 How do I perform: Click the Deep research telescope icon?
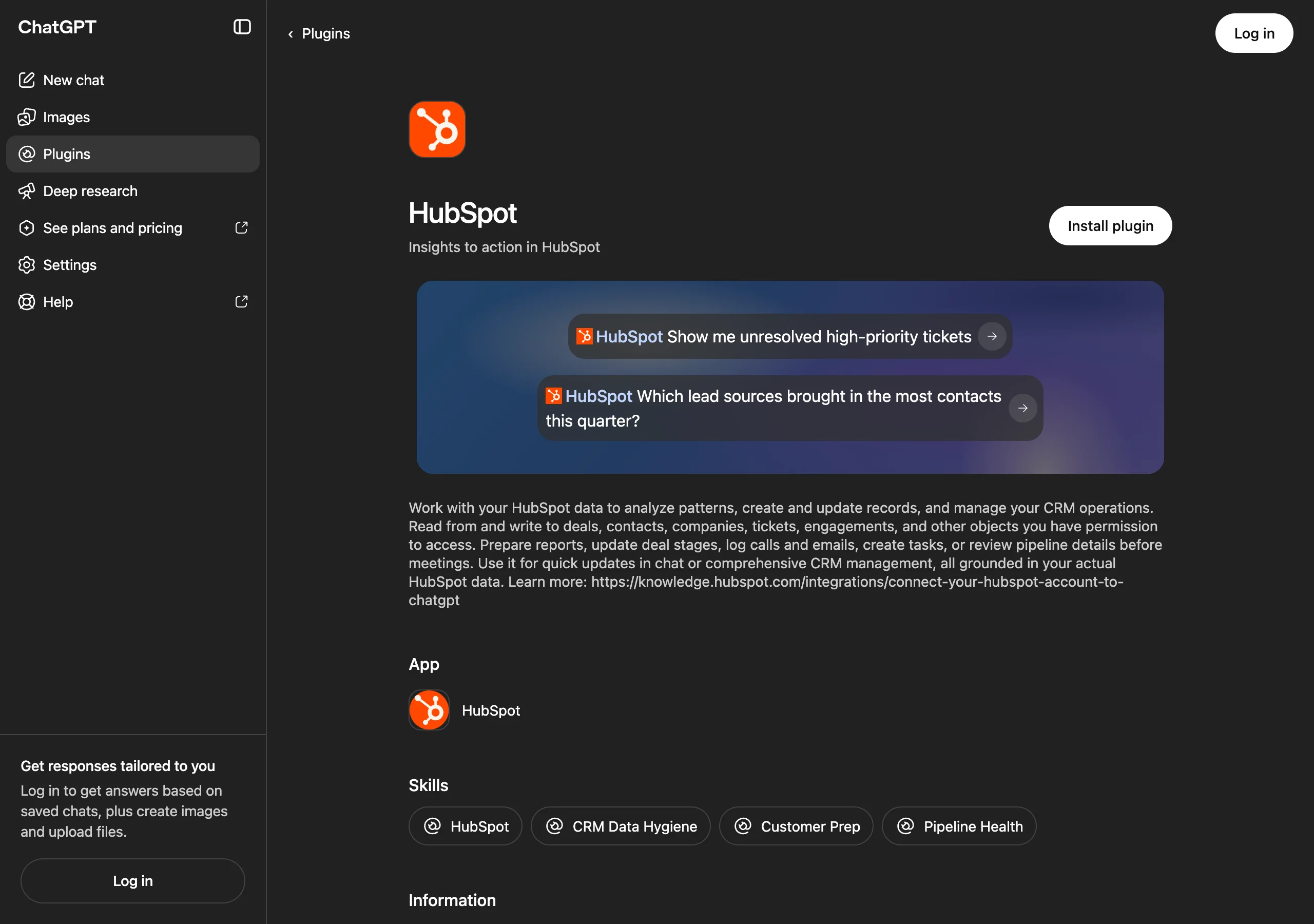26,191
